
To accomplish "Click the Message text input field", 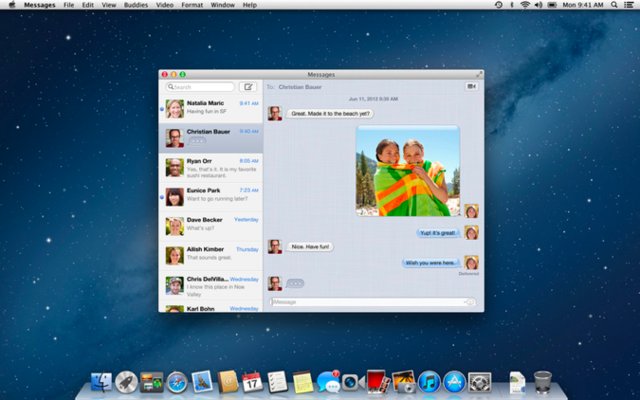I will click(x=372, y=302).
